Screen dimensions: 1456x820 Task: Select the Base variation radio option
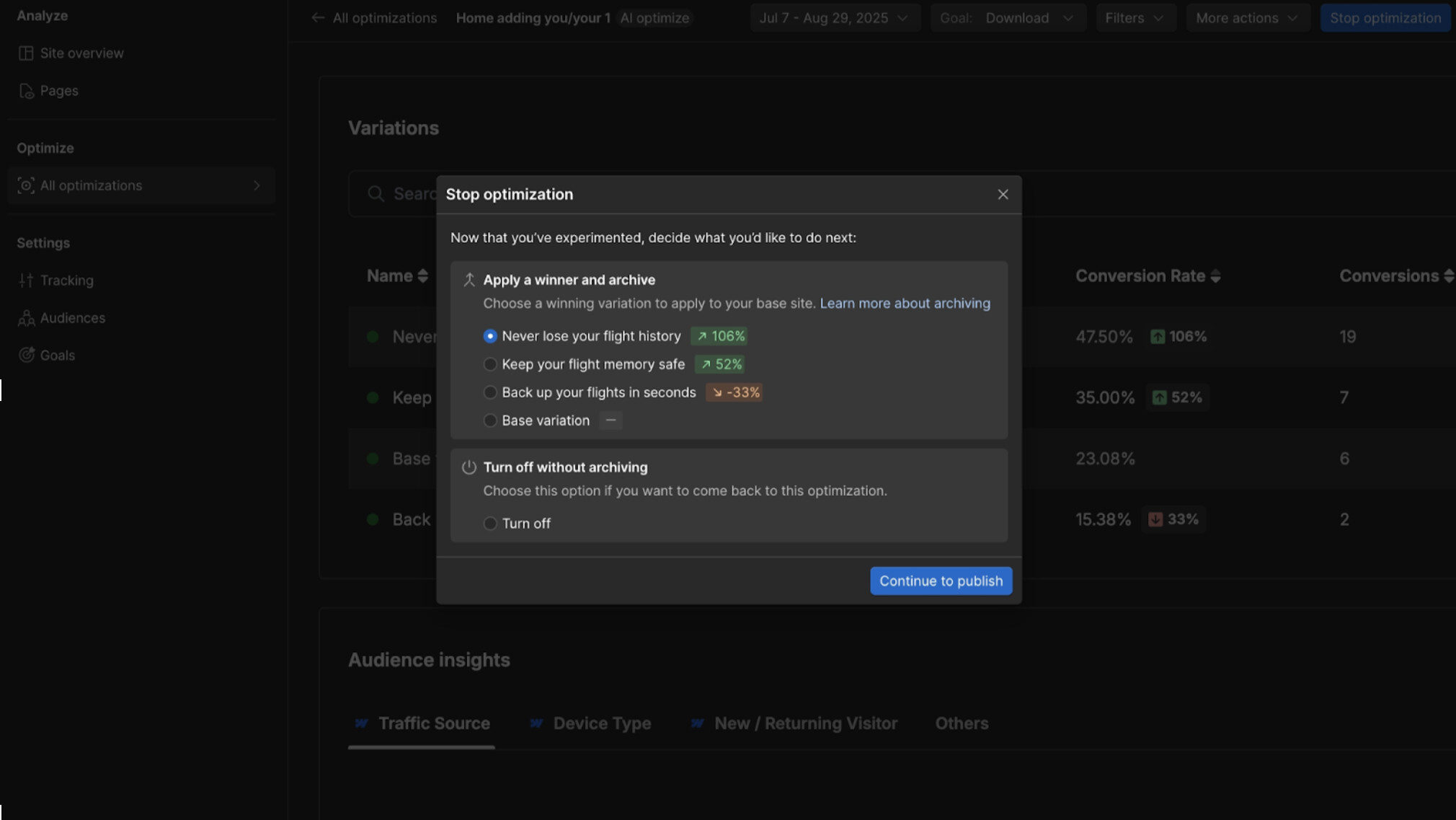490,420
